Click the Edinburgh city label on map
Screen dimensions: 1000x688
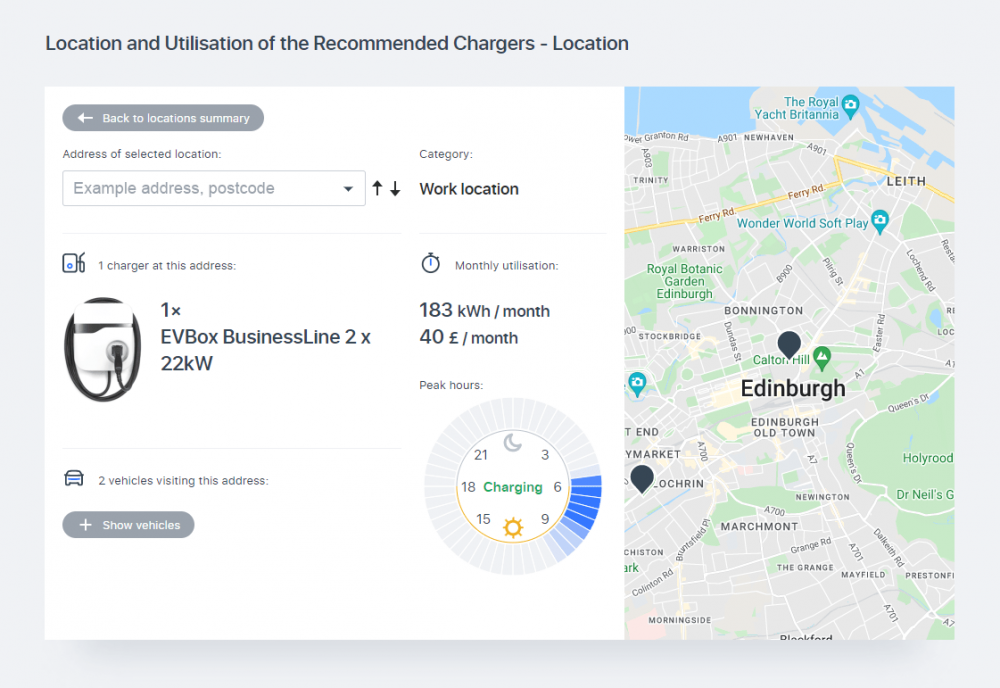(792, 388)
